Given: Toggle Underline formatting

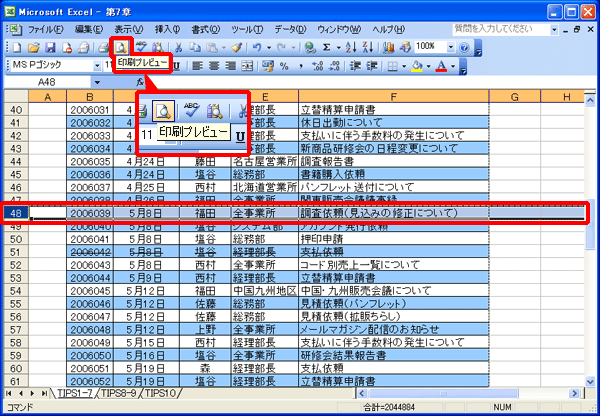Looking at the screenshot, I should tap(176, 67).
